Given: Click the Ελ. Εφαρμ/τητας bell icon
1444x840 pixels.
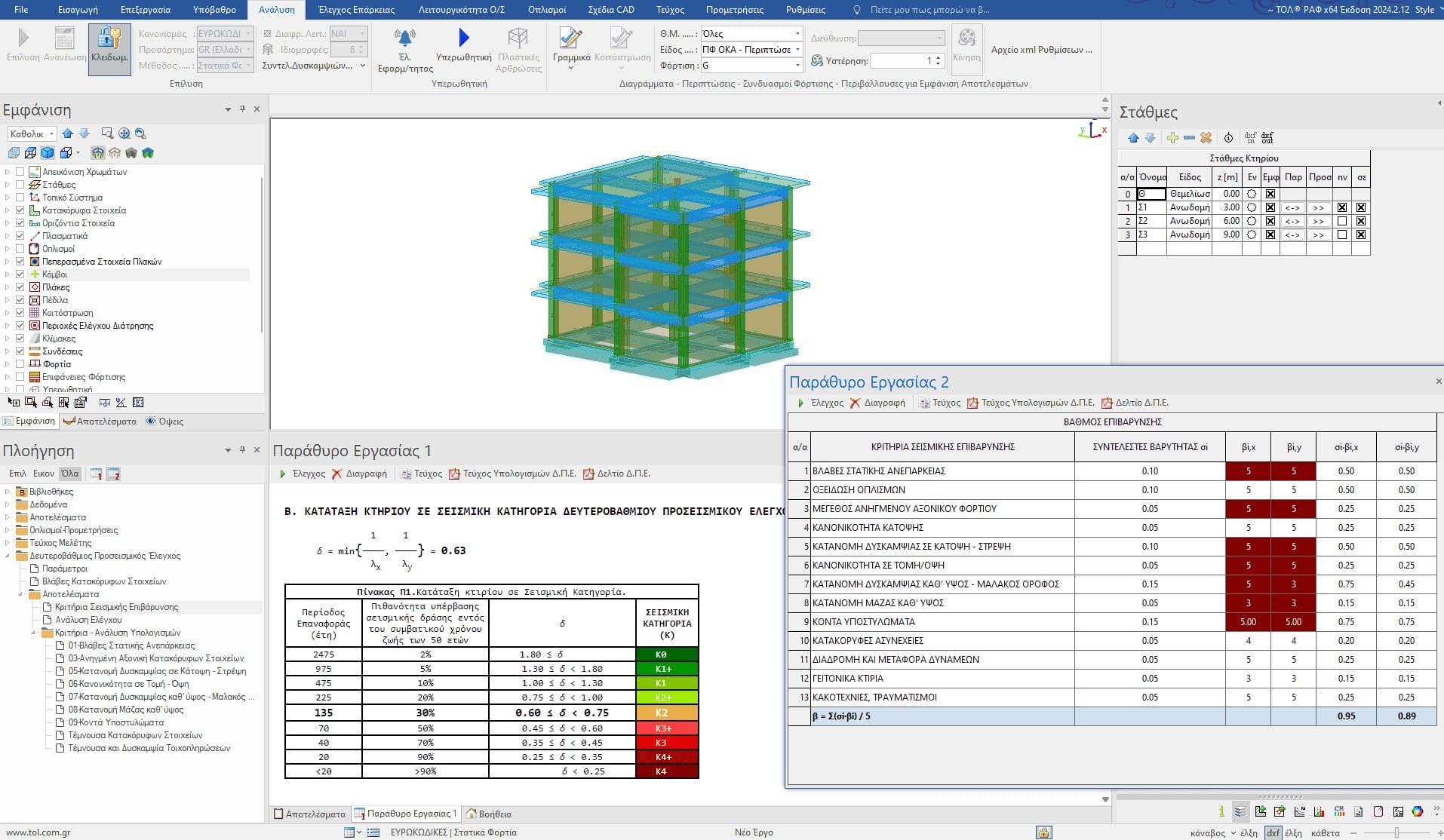Looking at the screenshot, I should (405, 38).
